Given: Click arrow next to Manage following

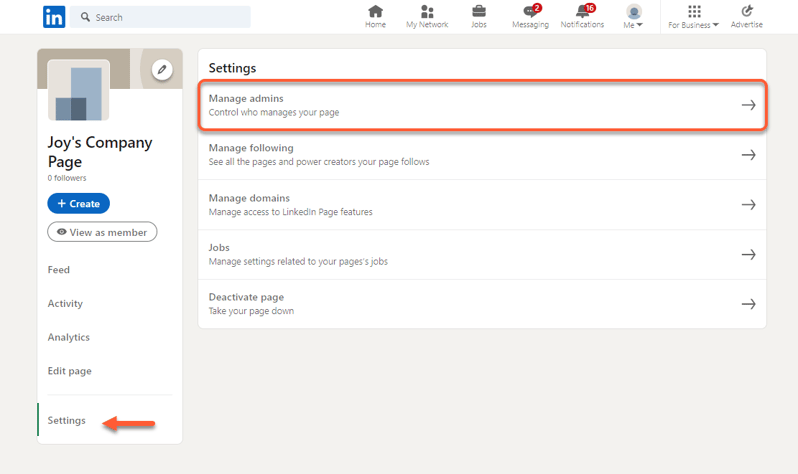Looking at the screenshot, I should pyautogui.click(x=747, y=155).
